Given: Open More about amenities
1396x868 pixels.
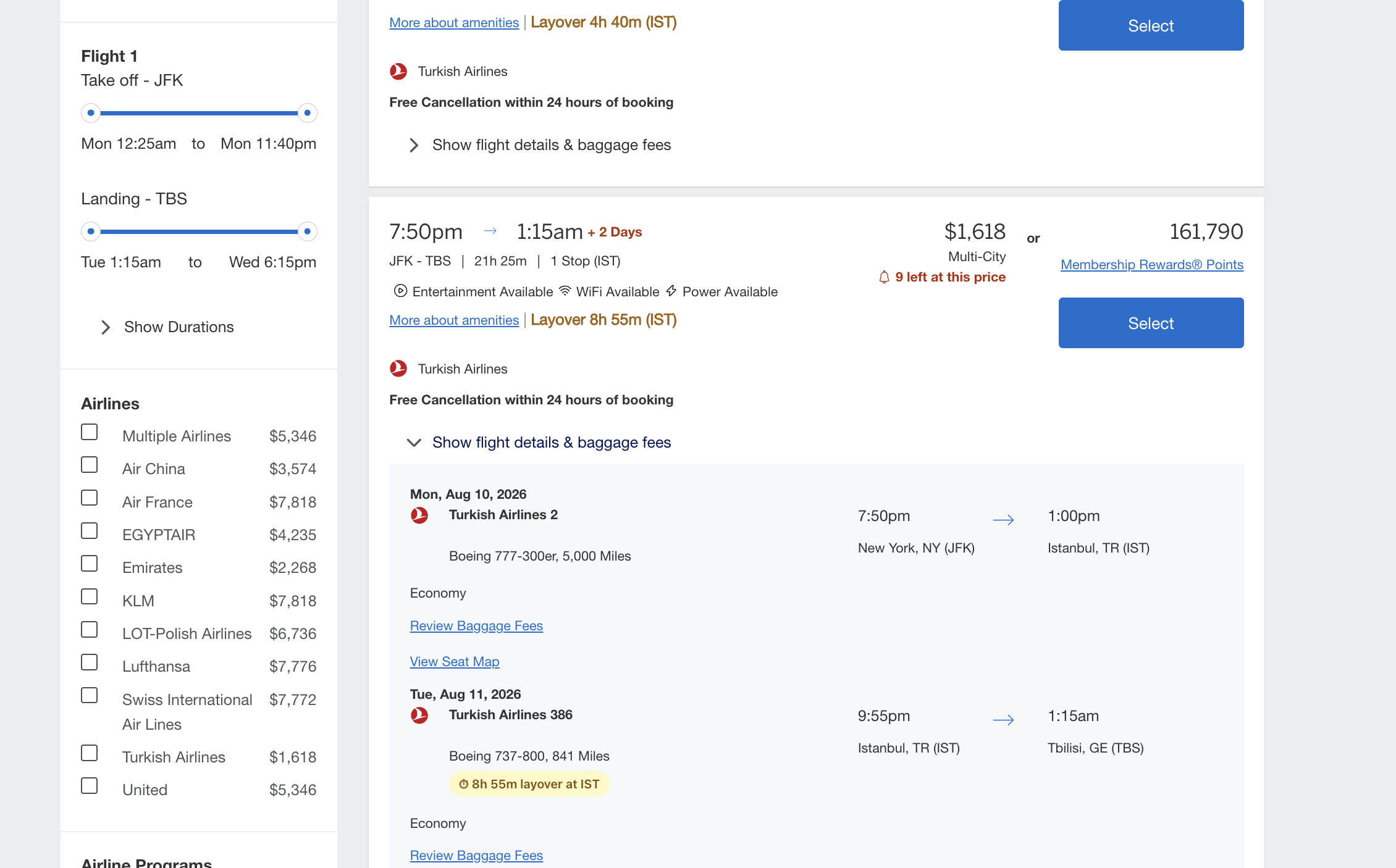Looking at the screenshot, I should [x=453, y=320].
